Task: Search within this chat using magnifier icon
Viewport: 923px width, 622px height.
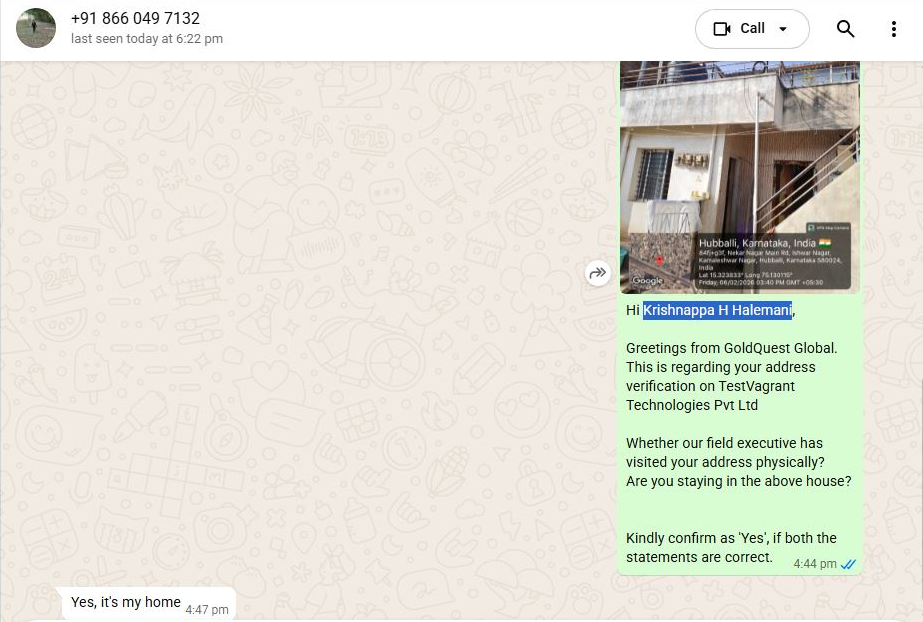Action: 845,29
